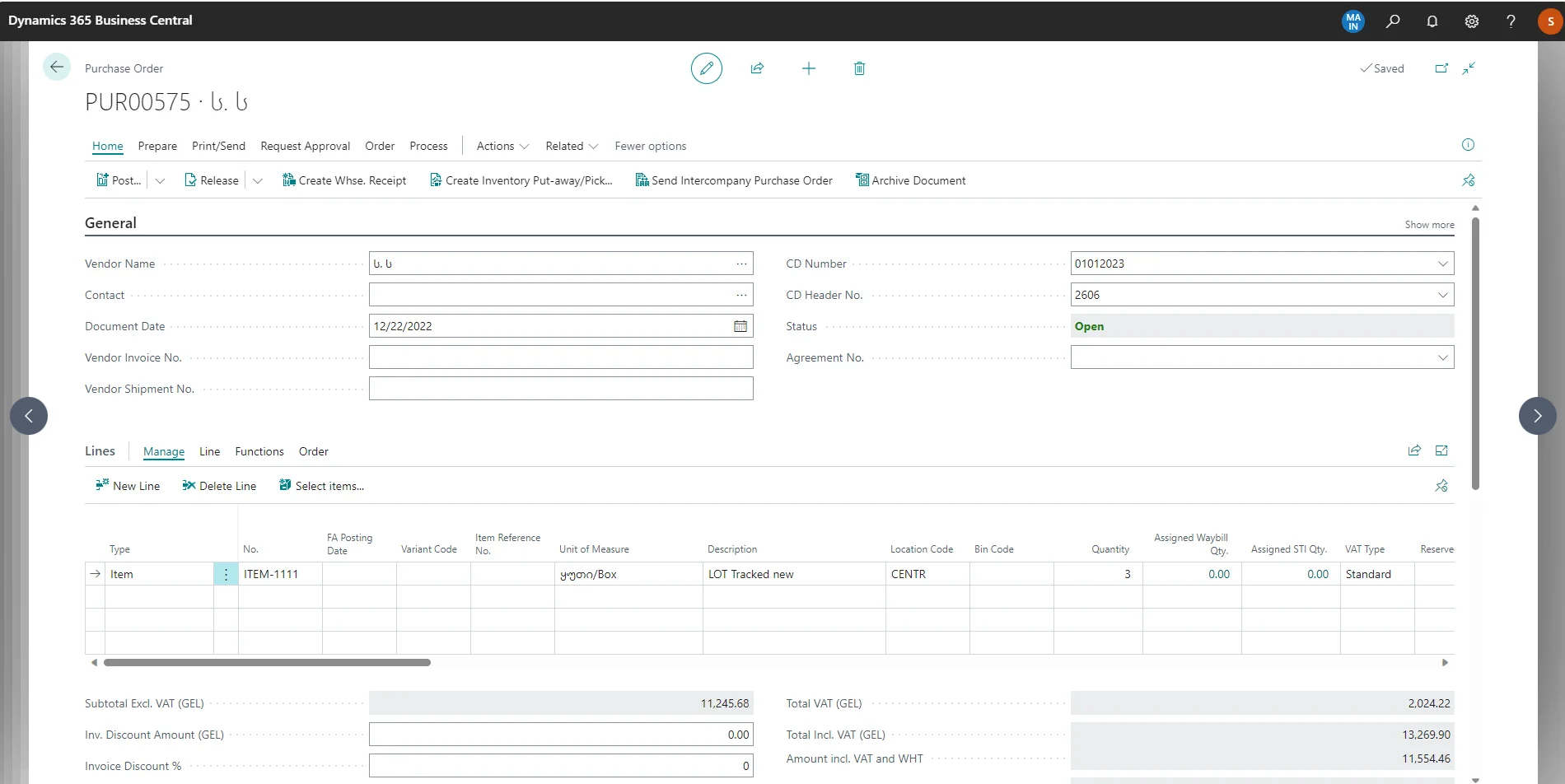Expand the CD Number dropdown
The width and height of the screenshot is (1565, 784).
(1442, 264)
